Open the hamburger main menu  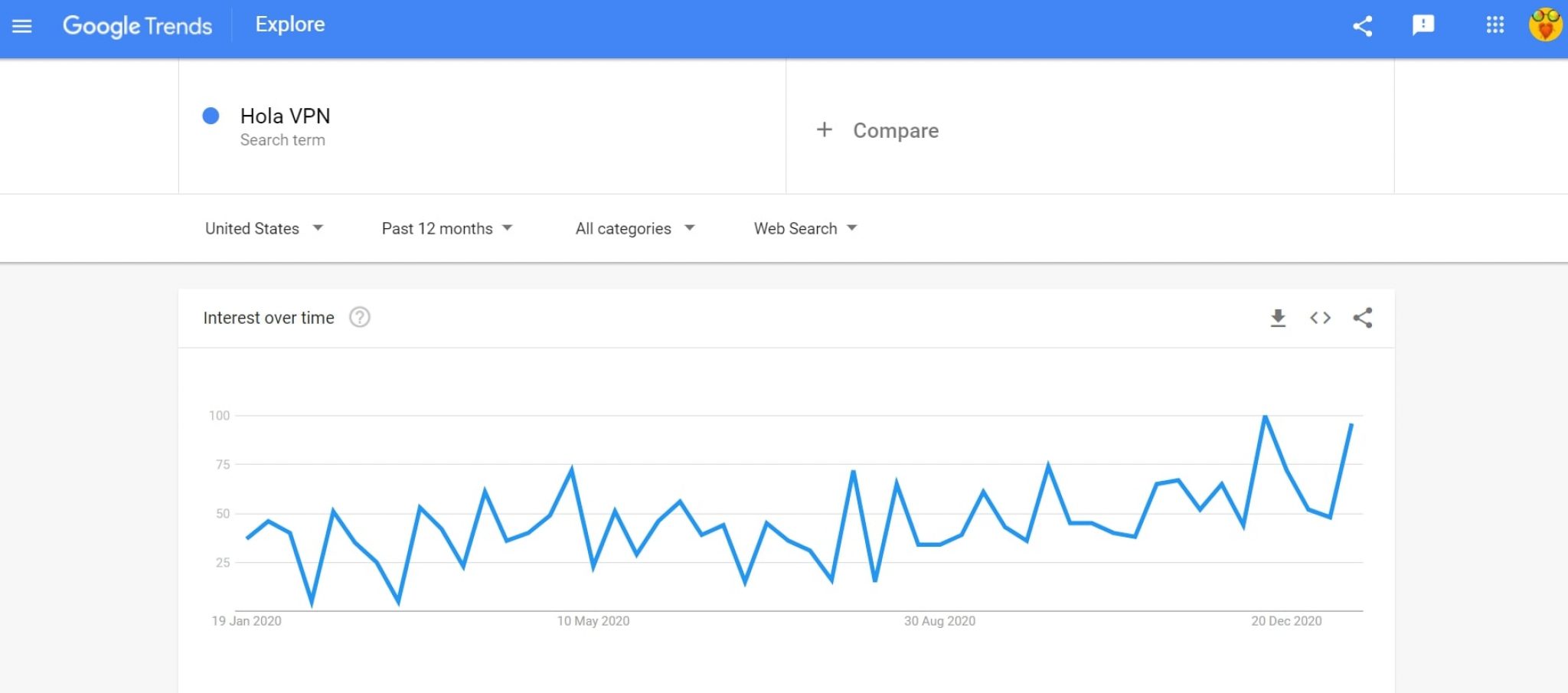click(x=22, y=26)
